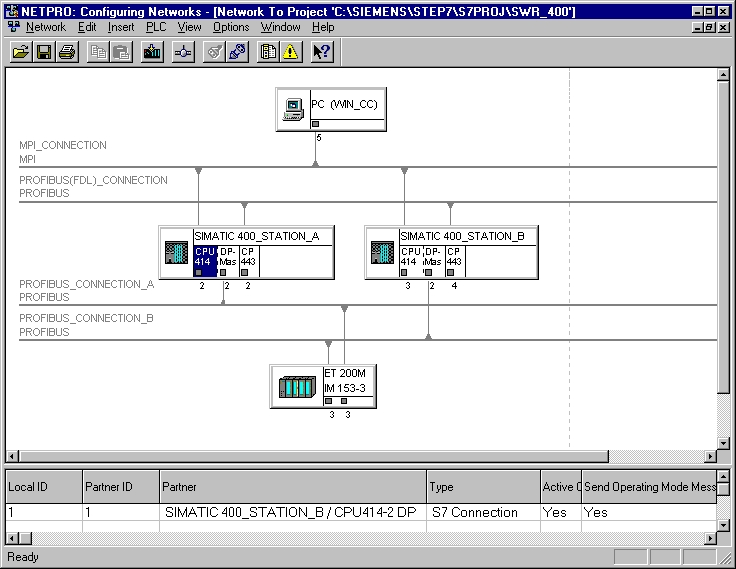The height and width of the screenshot is (569, 736).
Task: Select CPU 414 module in STATION_A
Action: 205,261
